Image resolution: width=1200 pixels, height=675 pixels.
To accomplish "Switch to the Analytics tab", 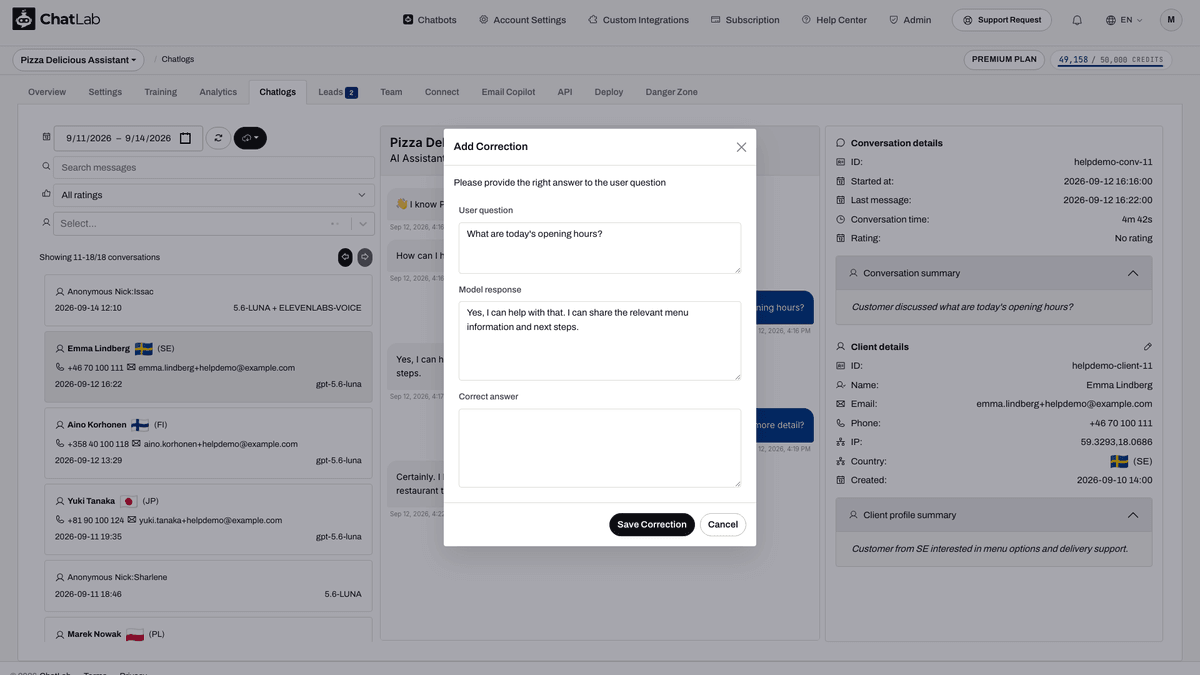I will point(218,92).
